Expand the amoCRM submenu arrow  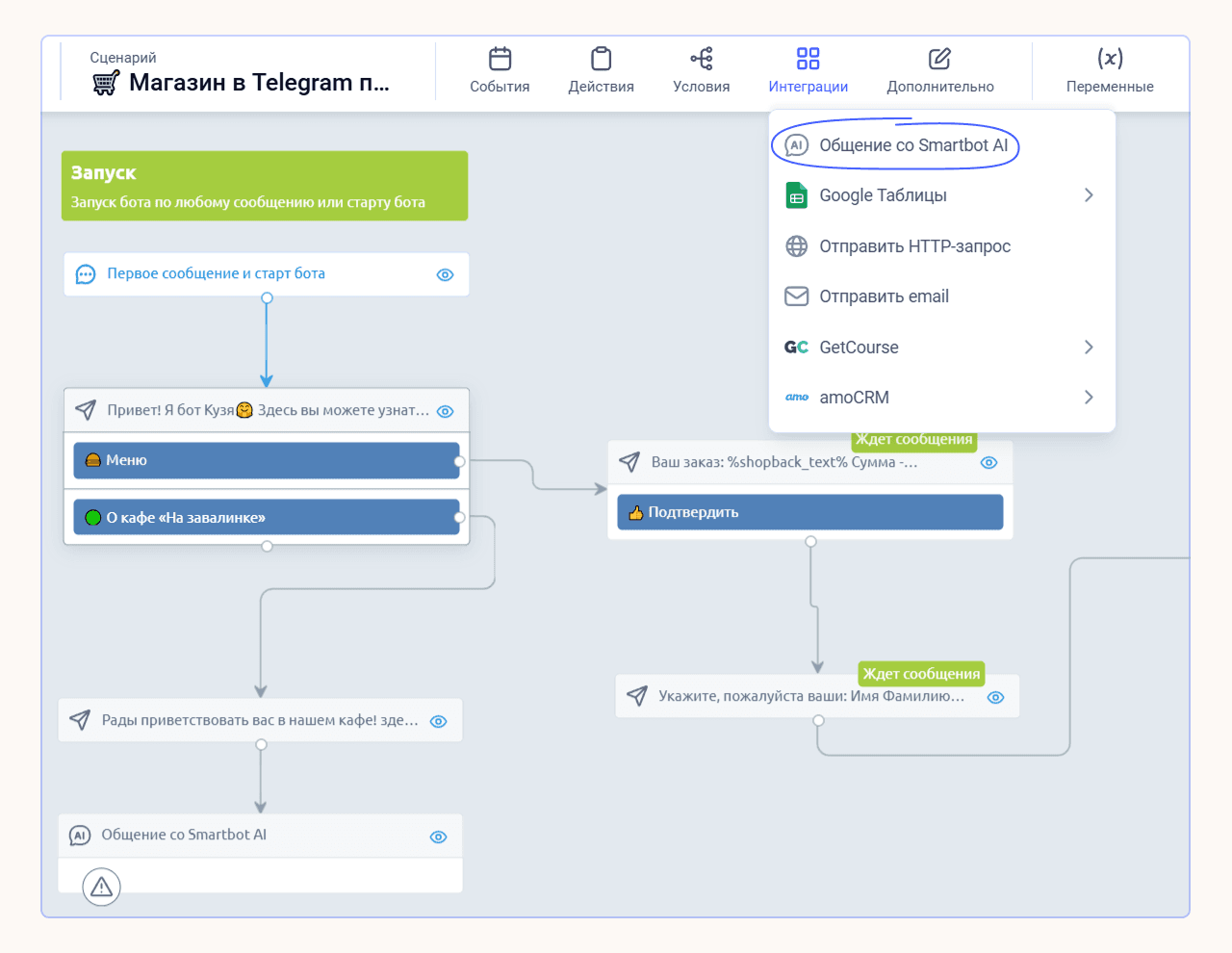[x=1089, y=398]
